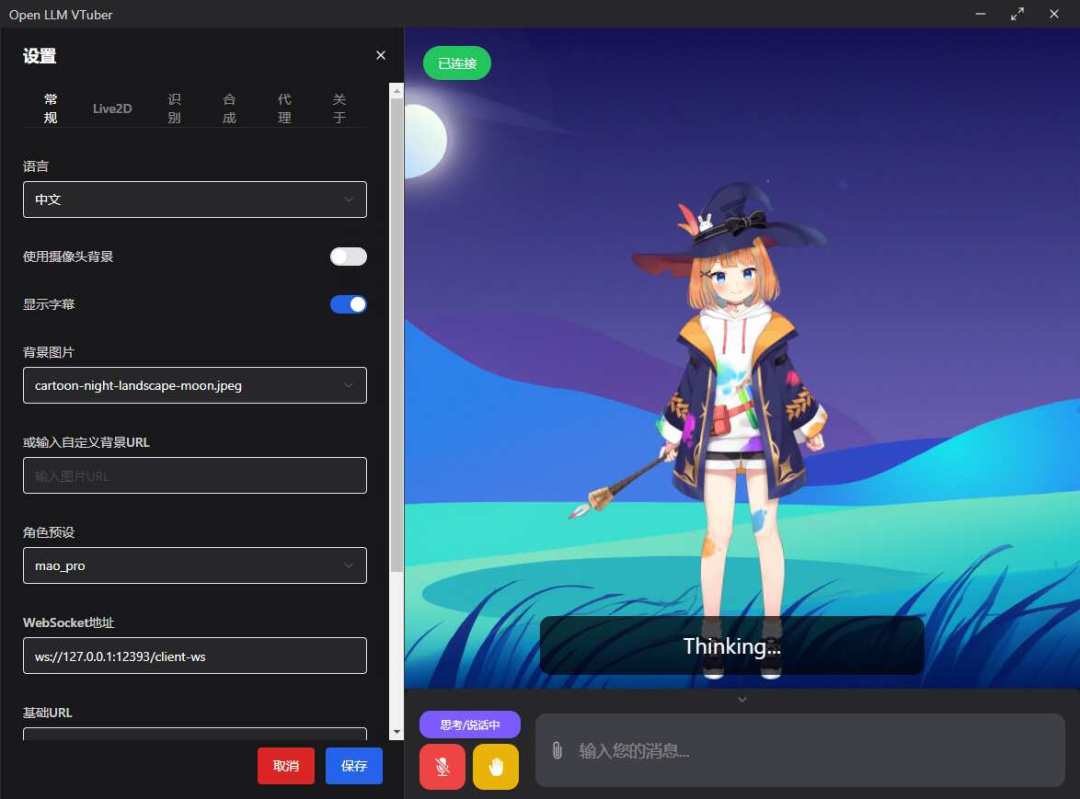Toggle the 显示字幕 switch off
The image size is (1080, 799).
tap(349, 304)
